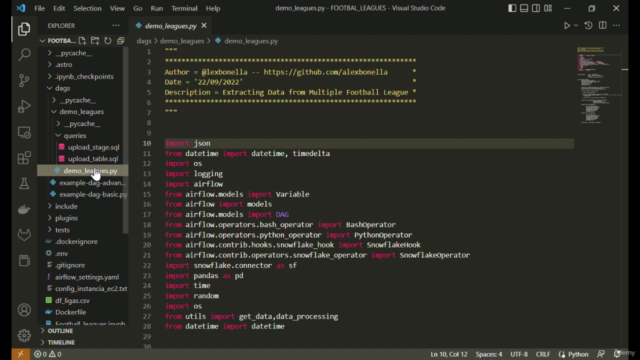Viewport: 640px width, 360px height.
Task: Open airflow_settings.yaml file
Action: (87, 277)
